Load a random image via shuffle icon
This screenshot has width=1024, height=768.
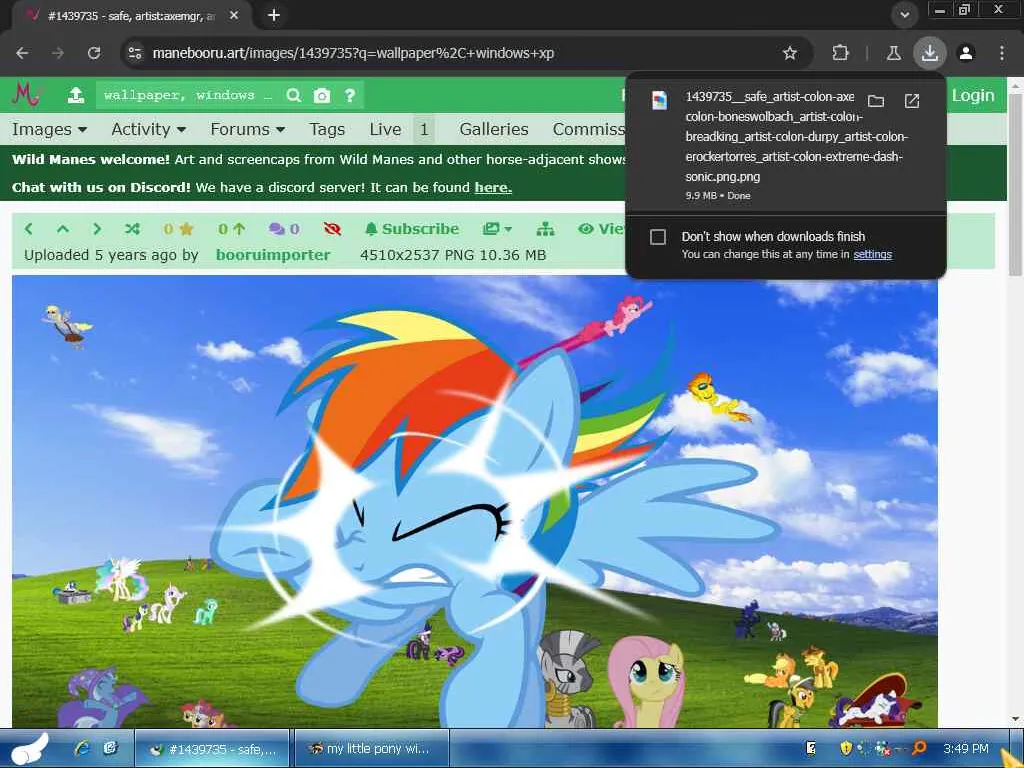[132, 229]
